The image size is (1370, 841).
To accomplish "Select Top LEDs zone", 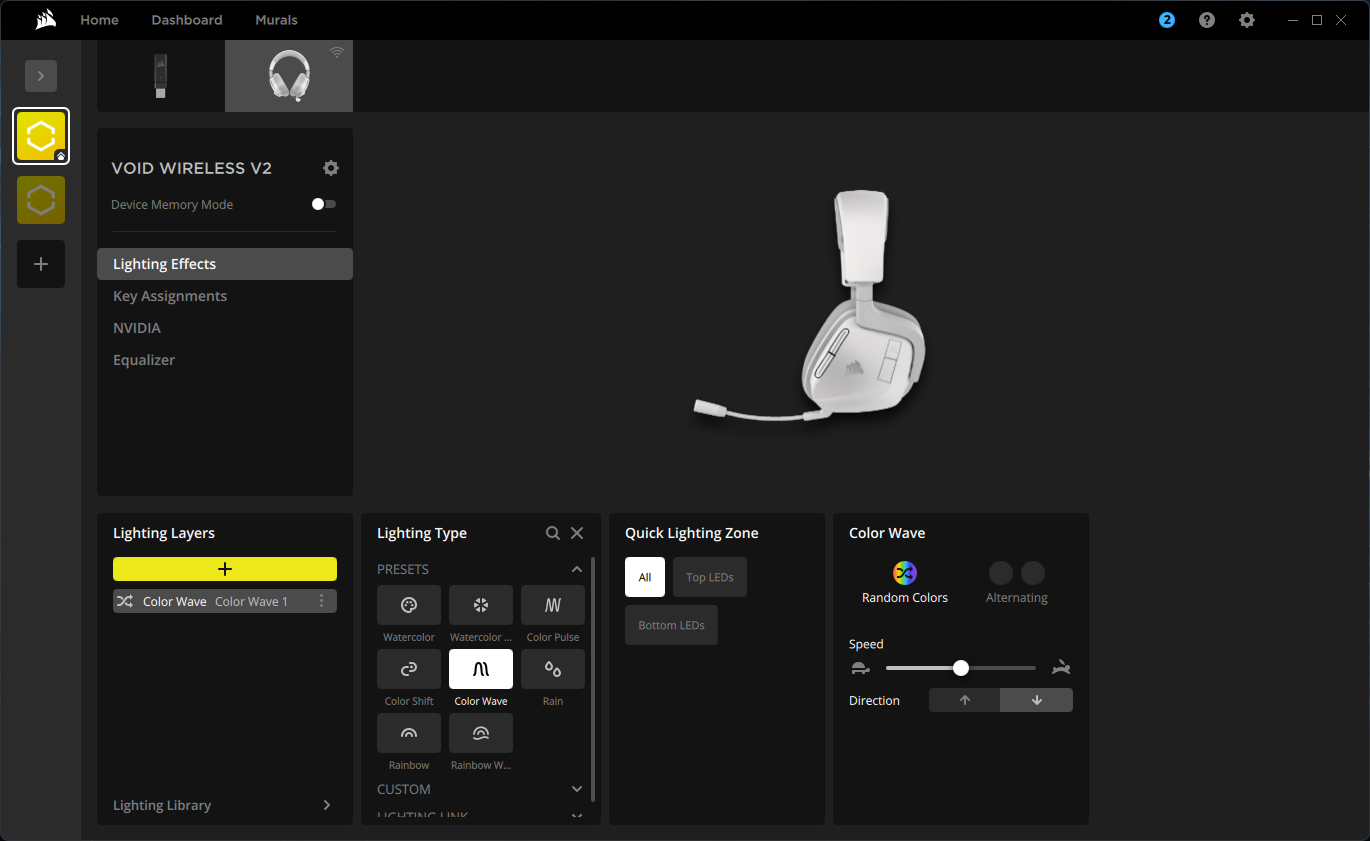I will click(710, 577).
